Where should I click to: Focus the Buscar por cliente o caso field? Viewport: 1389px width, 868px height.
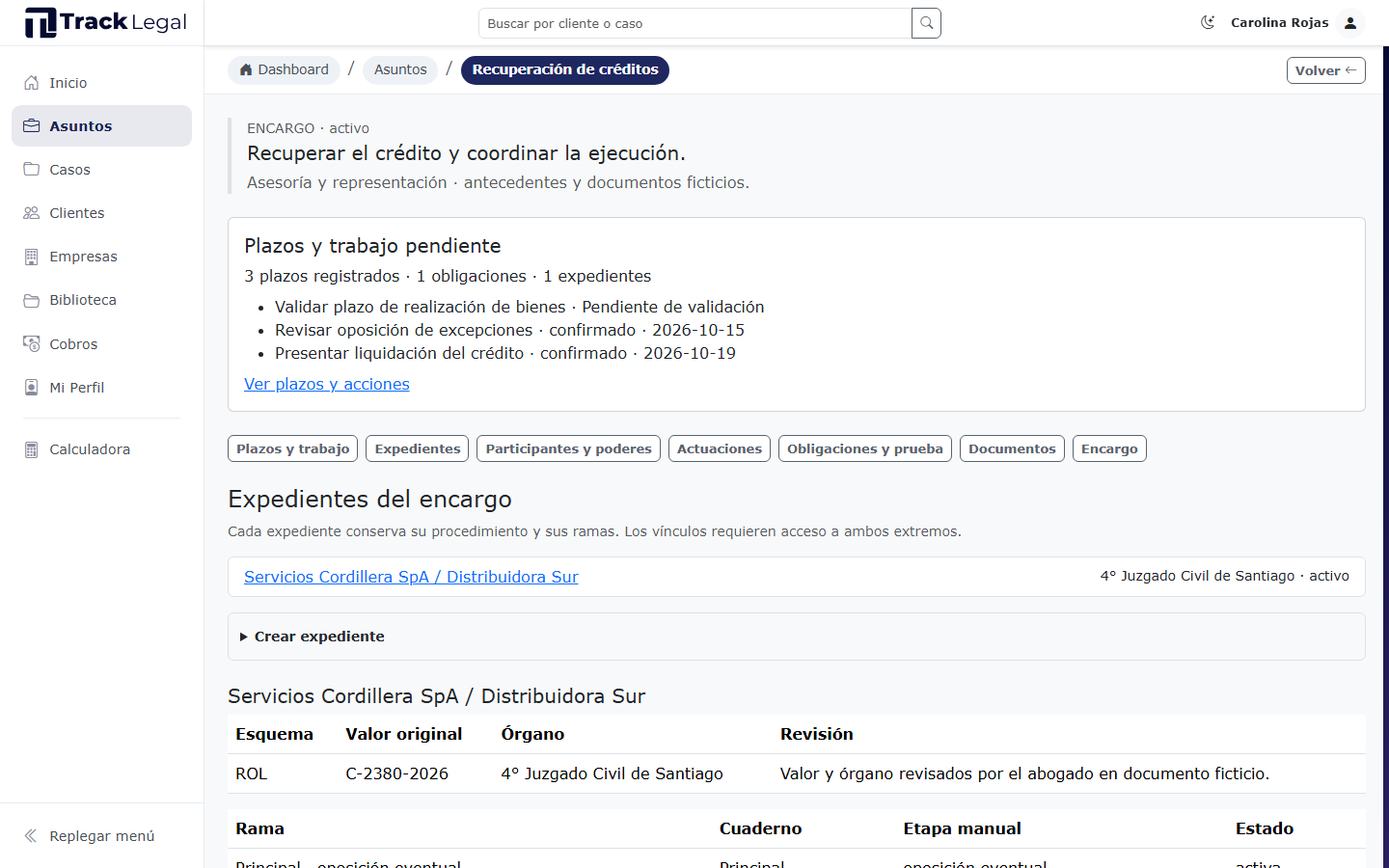pos(695,23)
